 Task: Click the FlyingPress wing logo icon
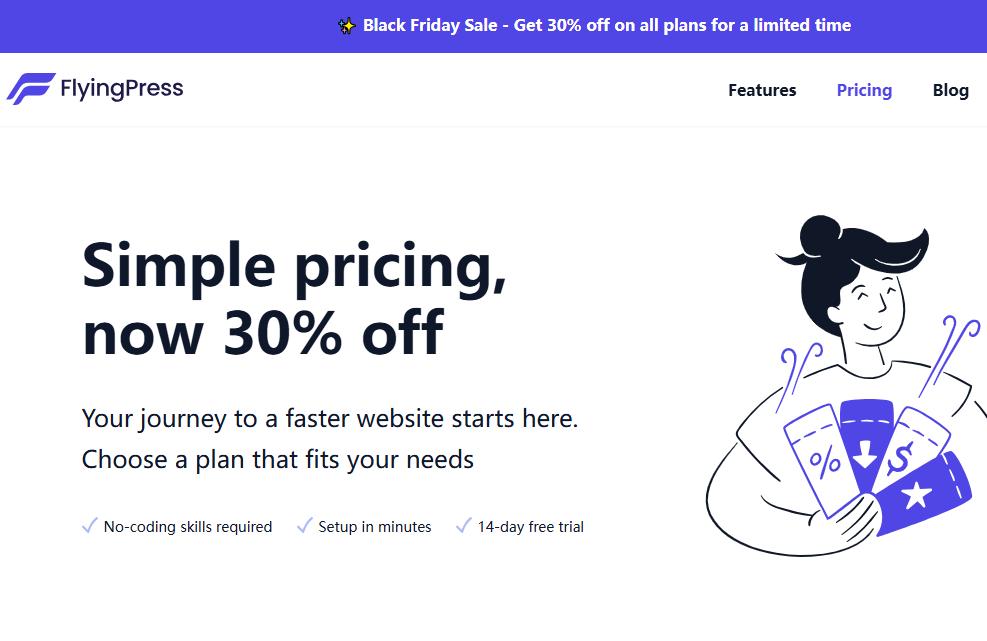[30, 89]
